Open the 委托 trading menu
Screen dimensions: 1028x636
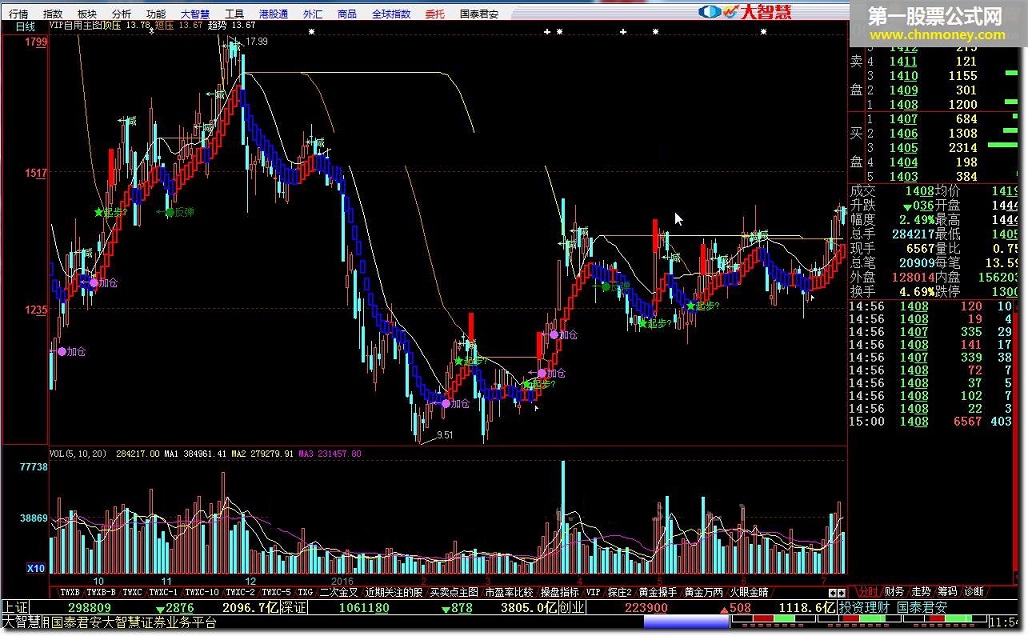434,13
